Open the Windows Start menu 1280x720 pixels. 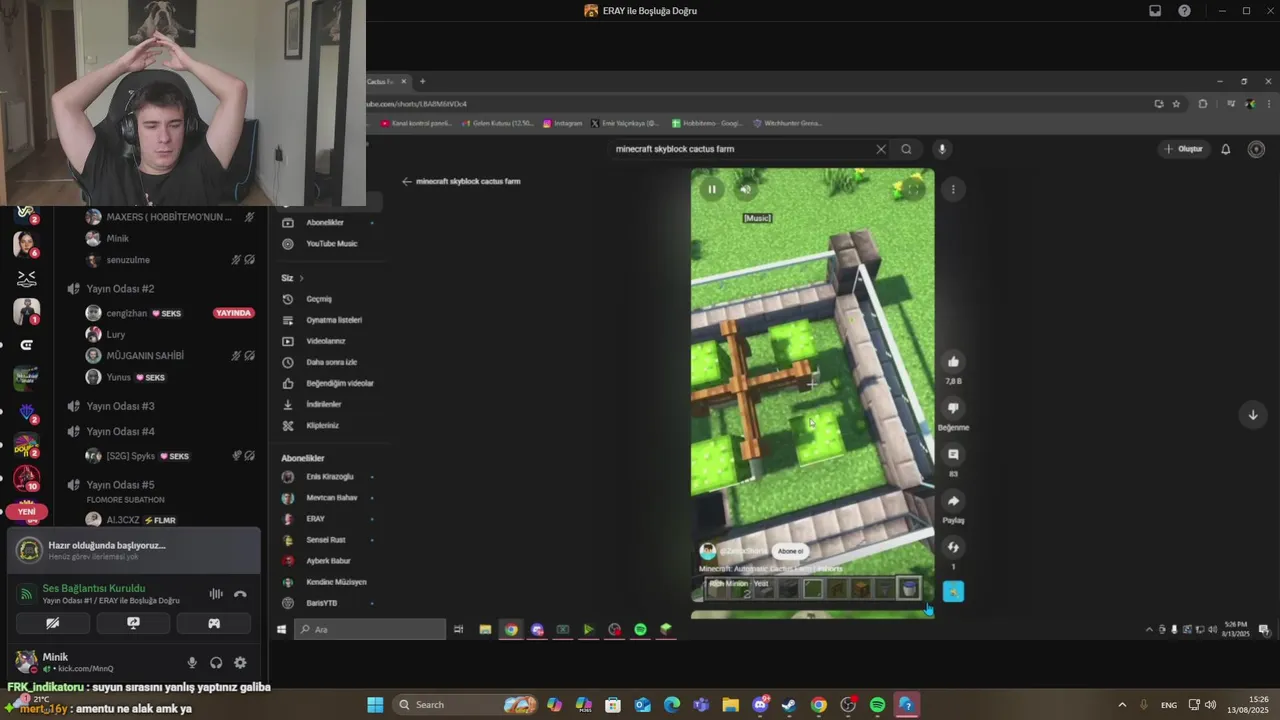tap(375, 705)
